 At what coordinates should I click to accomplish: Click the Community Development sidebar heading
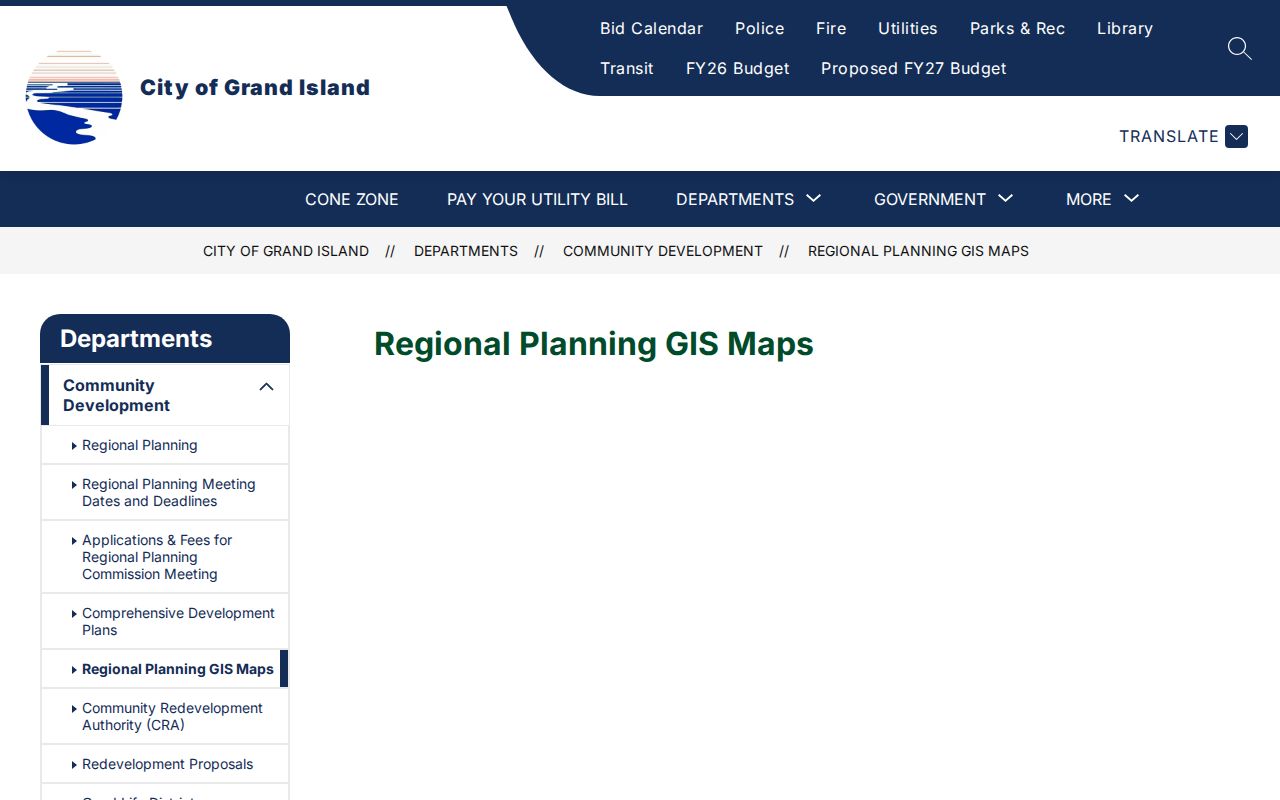pos(116,395)
